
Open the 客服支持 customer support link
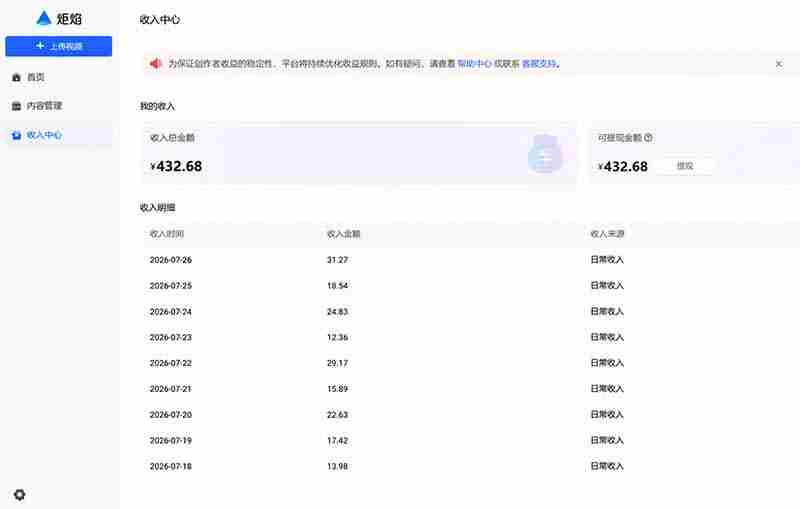click(x=539, y=64)
